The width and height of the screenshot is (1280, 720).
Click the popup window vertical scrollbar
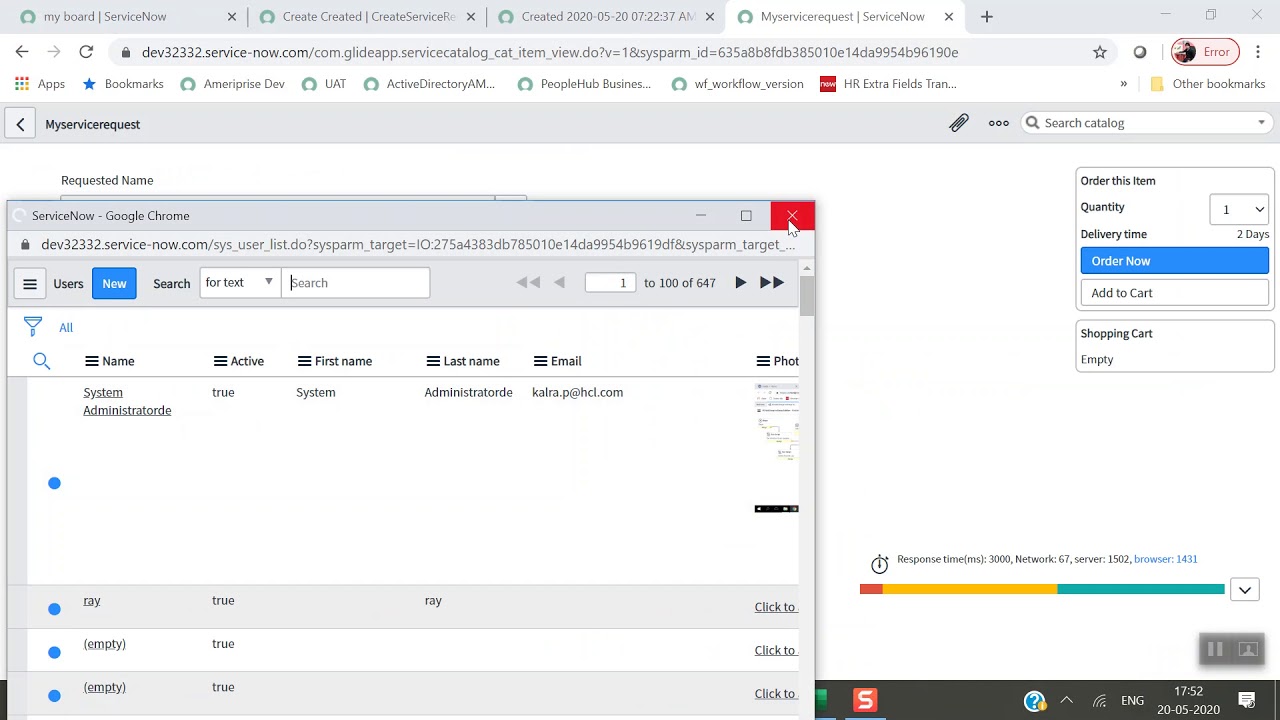(807, 295)
